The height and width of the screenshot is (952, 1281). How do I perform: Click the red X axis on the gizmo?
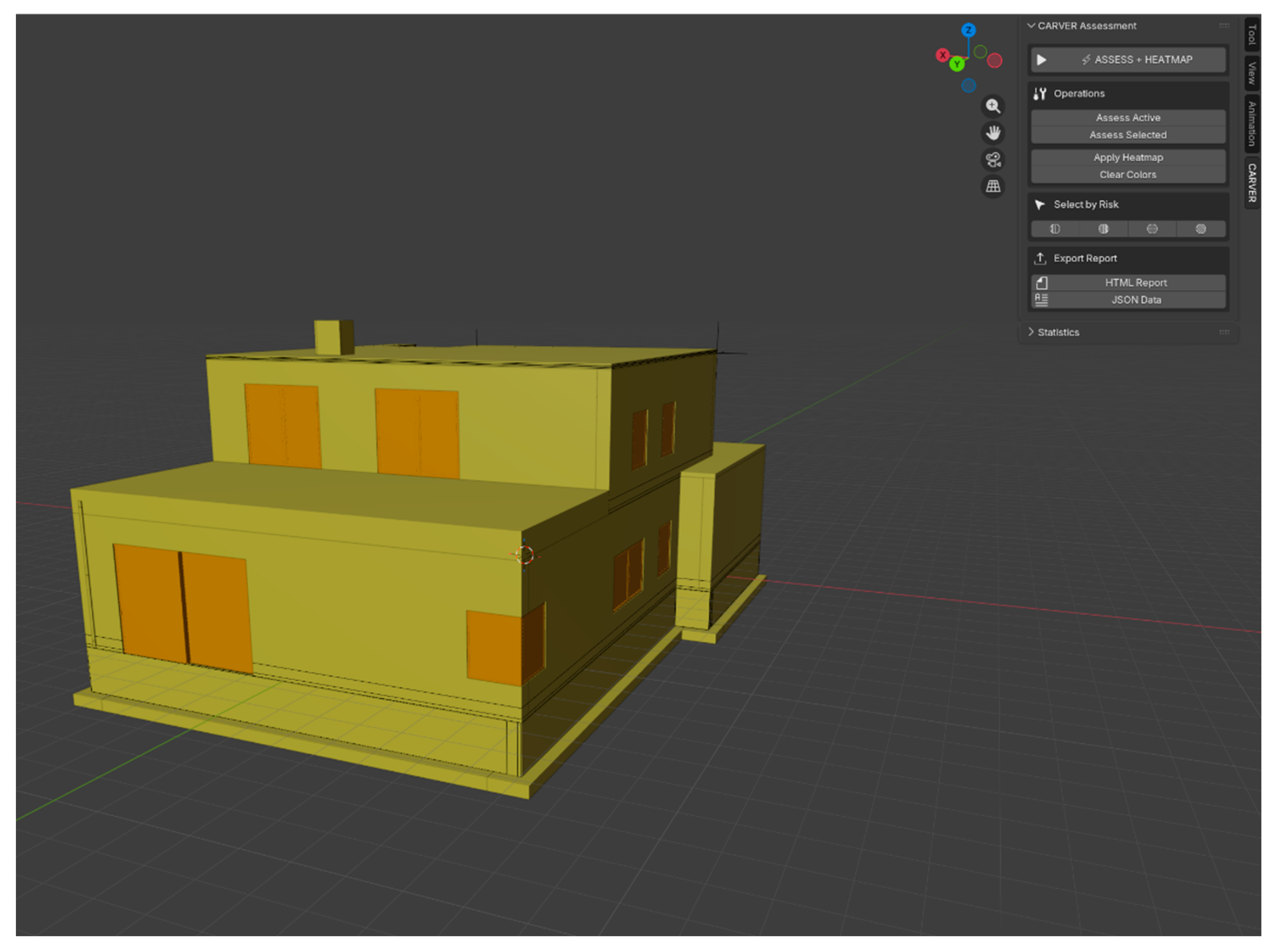pyautogui.click(x=942, y=55)
